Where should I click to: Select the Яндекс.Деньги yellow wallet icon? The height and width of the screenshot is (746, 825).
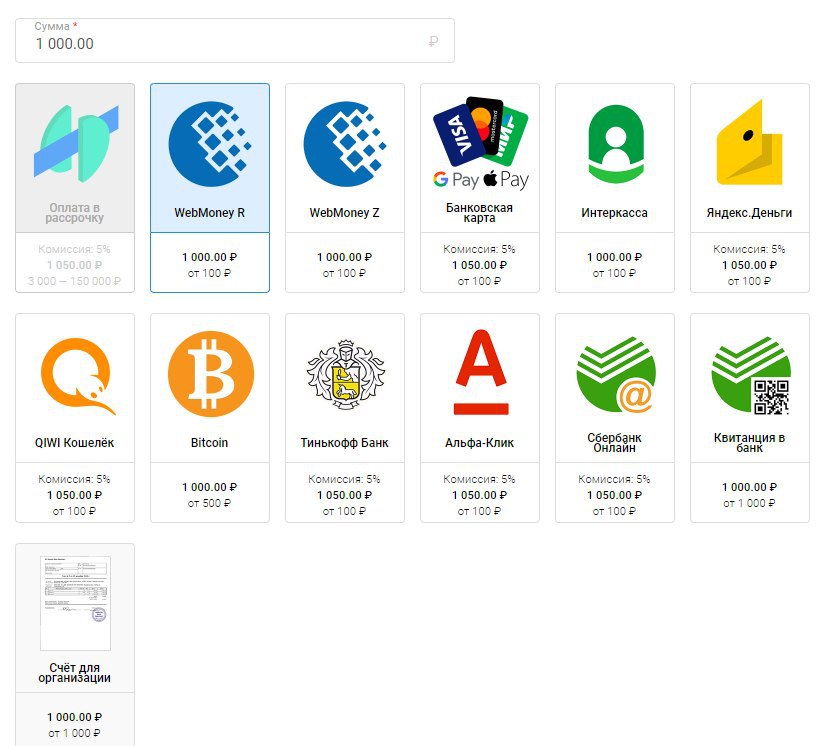pos(750,142)
